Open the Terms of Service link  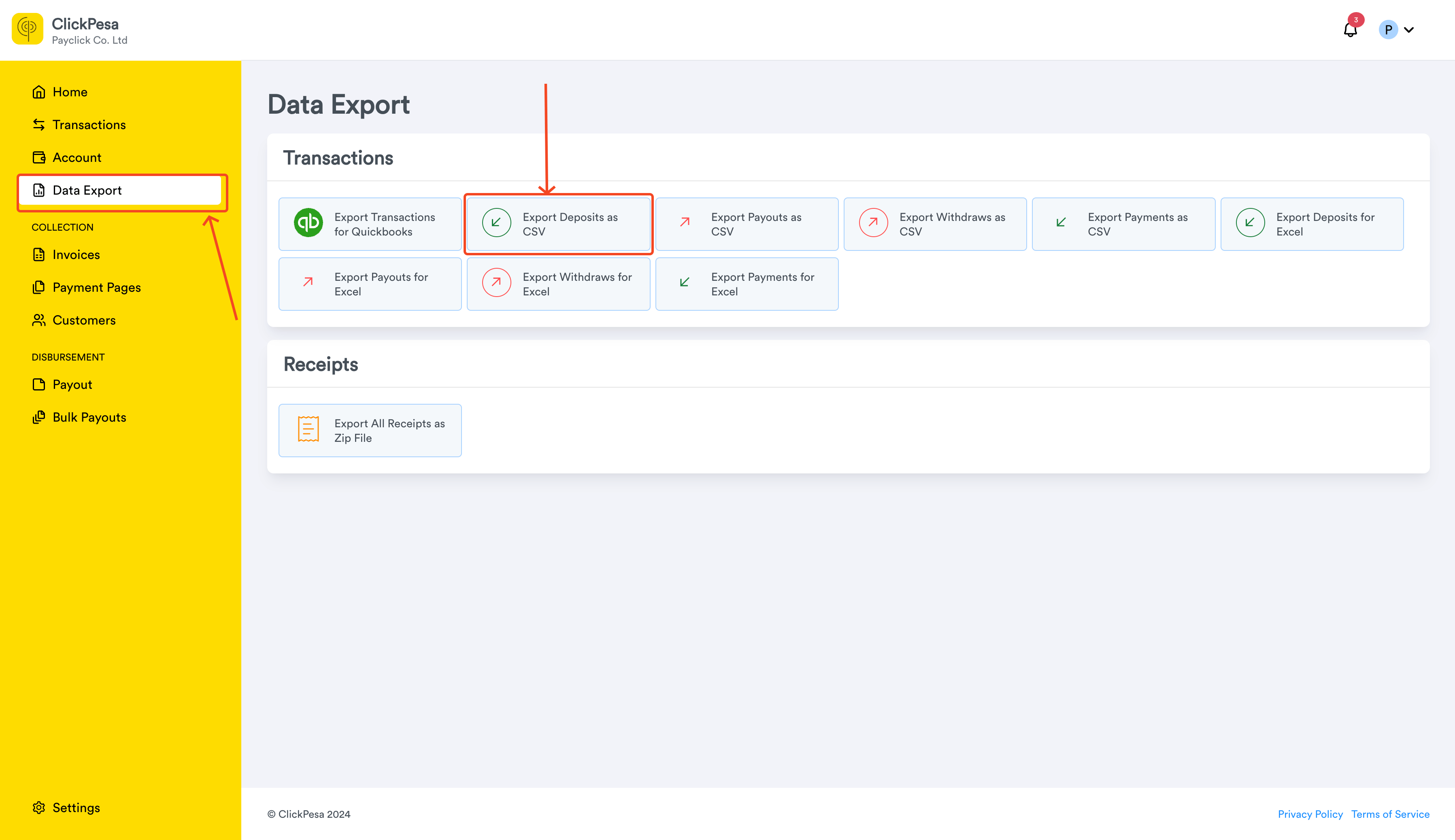coord(1390,814)
